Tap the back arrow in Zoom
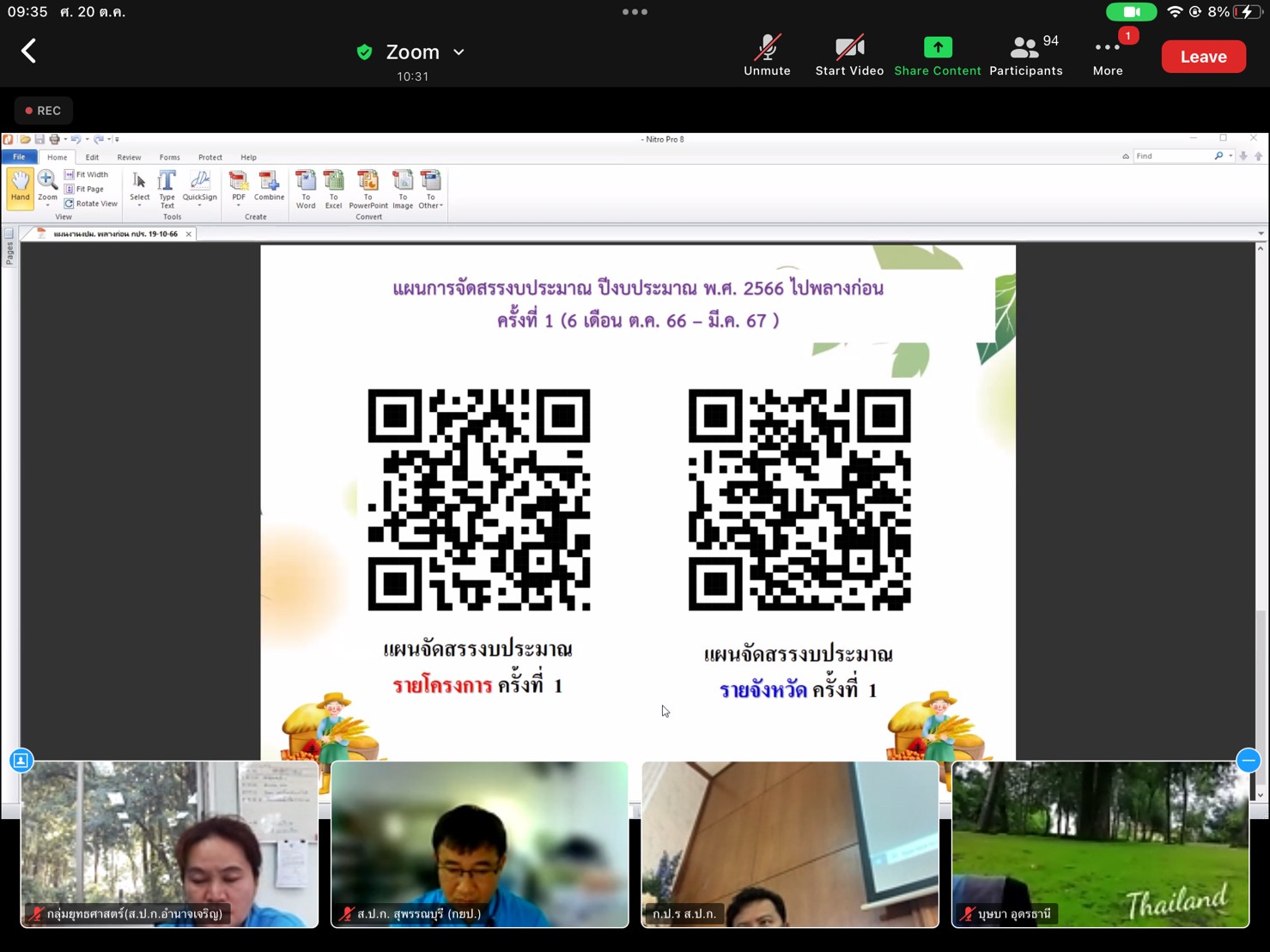The width and height of the screenshot is (1270, 952). click(x=28, y=52)
